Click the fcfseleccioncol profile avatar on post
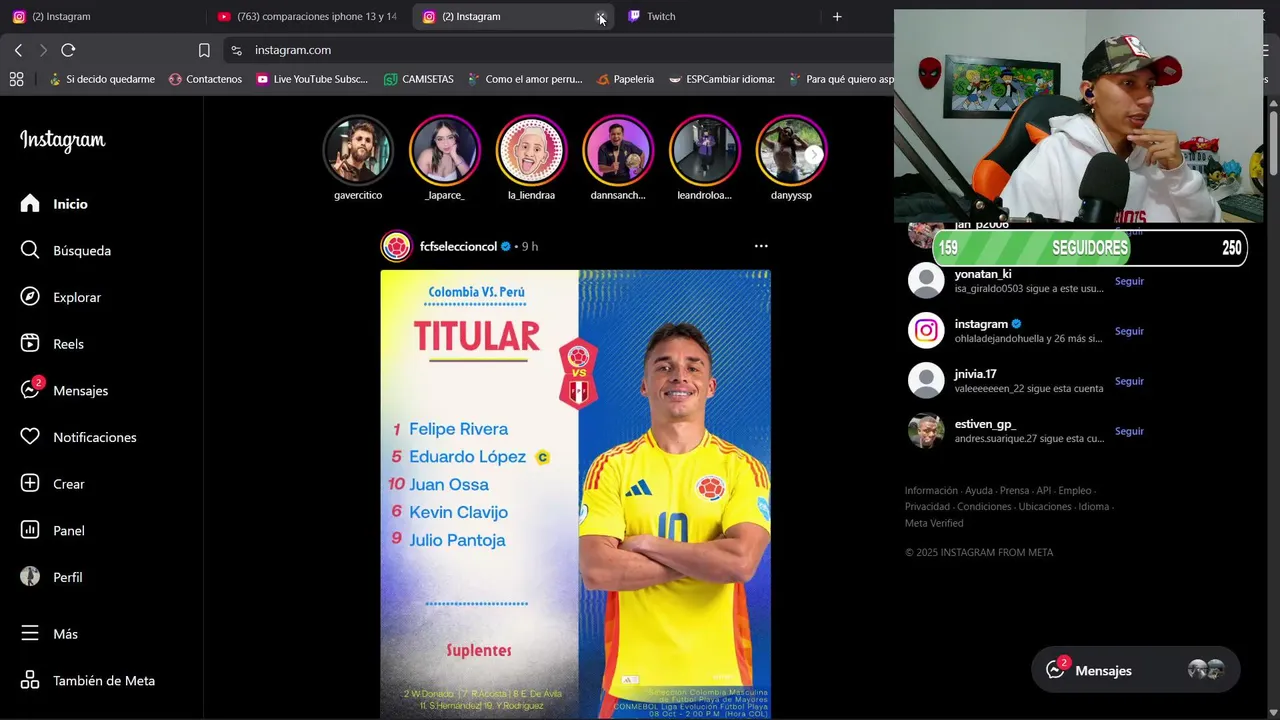This screenshot has width=1280, height=720. (397, 246)
